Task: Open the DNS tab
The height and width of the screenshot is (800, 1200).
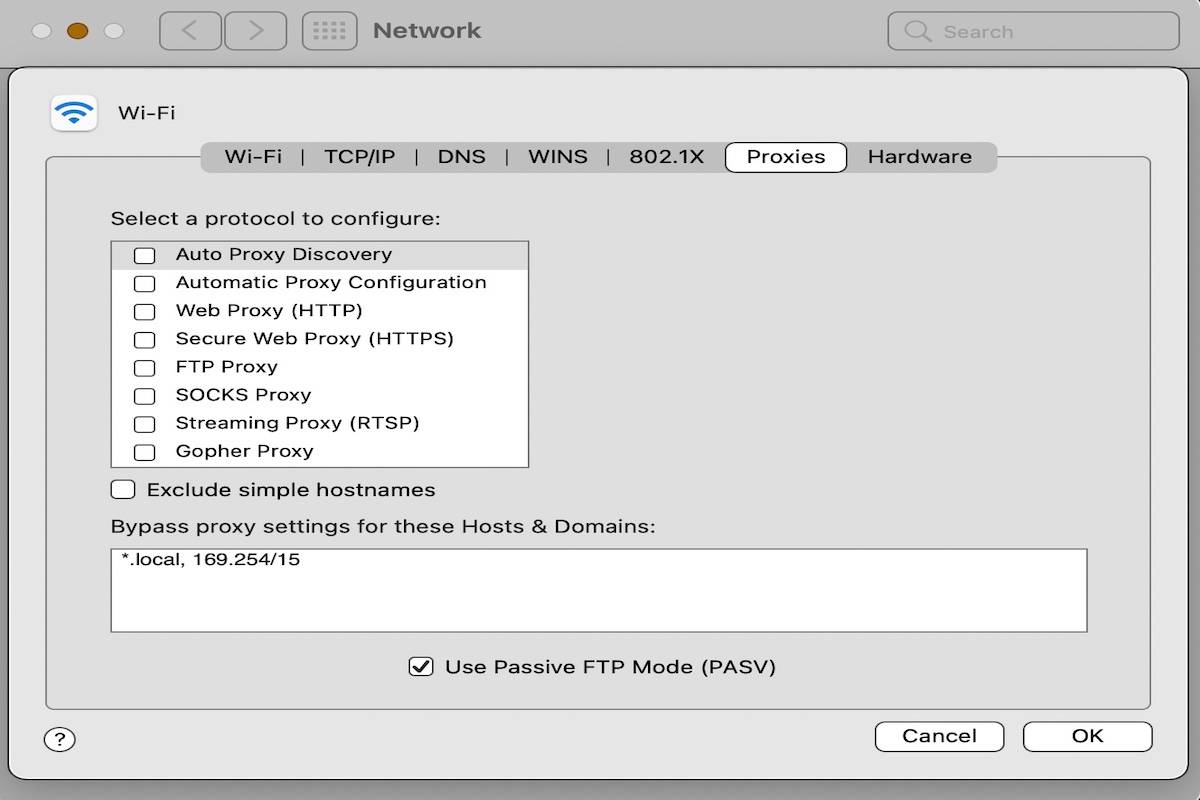Action: tap(461, 156)
